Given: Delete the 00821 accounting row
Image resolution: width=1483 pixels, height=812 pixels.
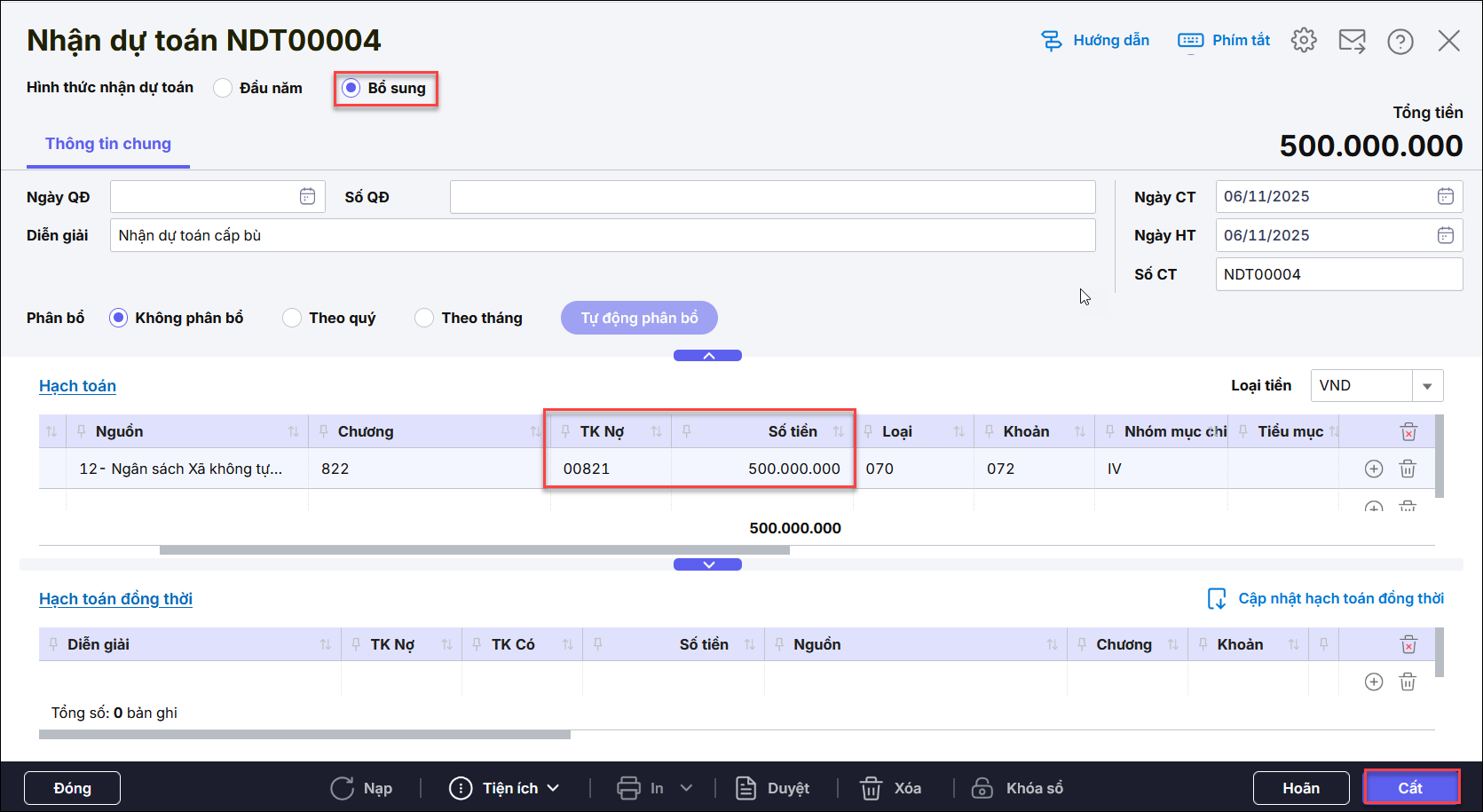Looking at the screenshot, I should point(1408,469).
